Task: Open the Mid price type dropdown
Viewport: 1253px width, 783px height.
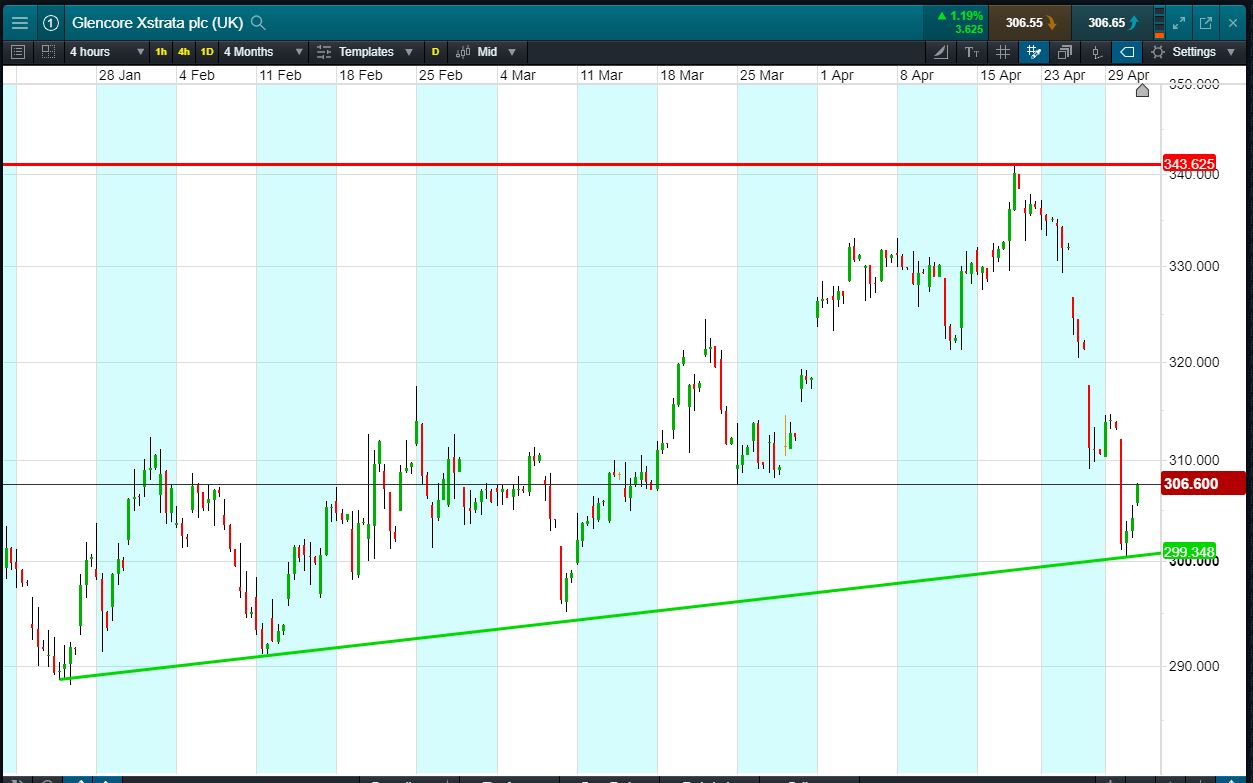Action: pyautogui.click(x=485, y=52)
